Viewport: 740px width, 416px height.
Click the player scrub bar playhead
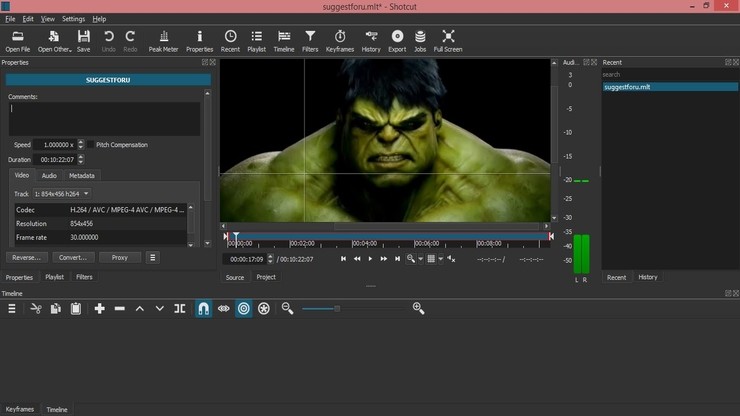point(236,237)
